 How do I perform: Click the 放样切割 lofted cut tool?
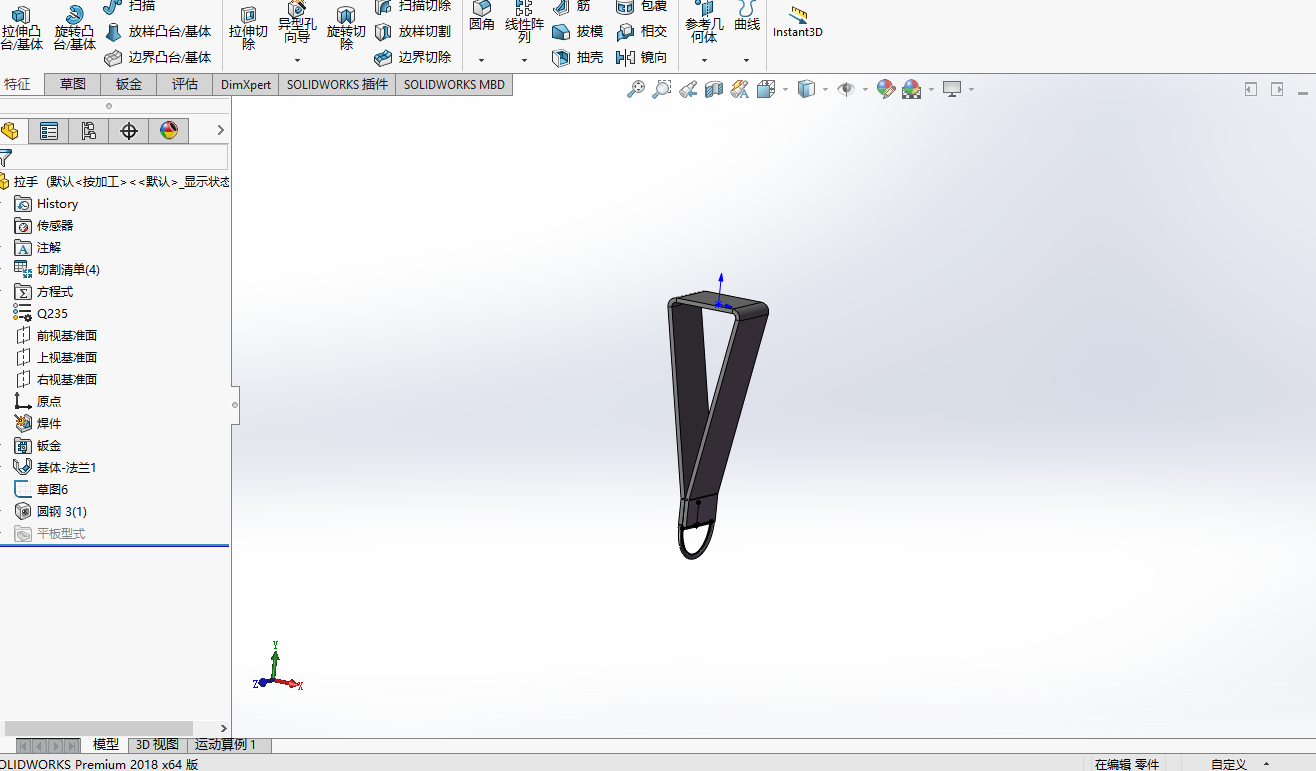(x=412, y=32)
